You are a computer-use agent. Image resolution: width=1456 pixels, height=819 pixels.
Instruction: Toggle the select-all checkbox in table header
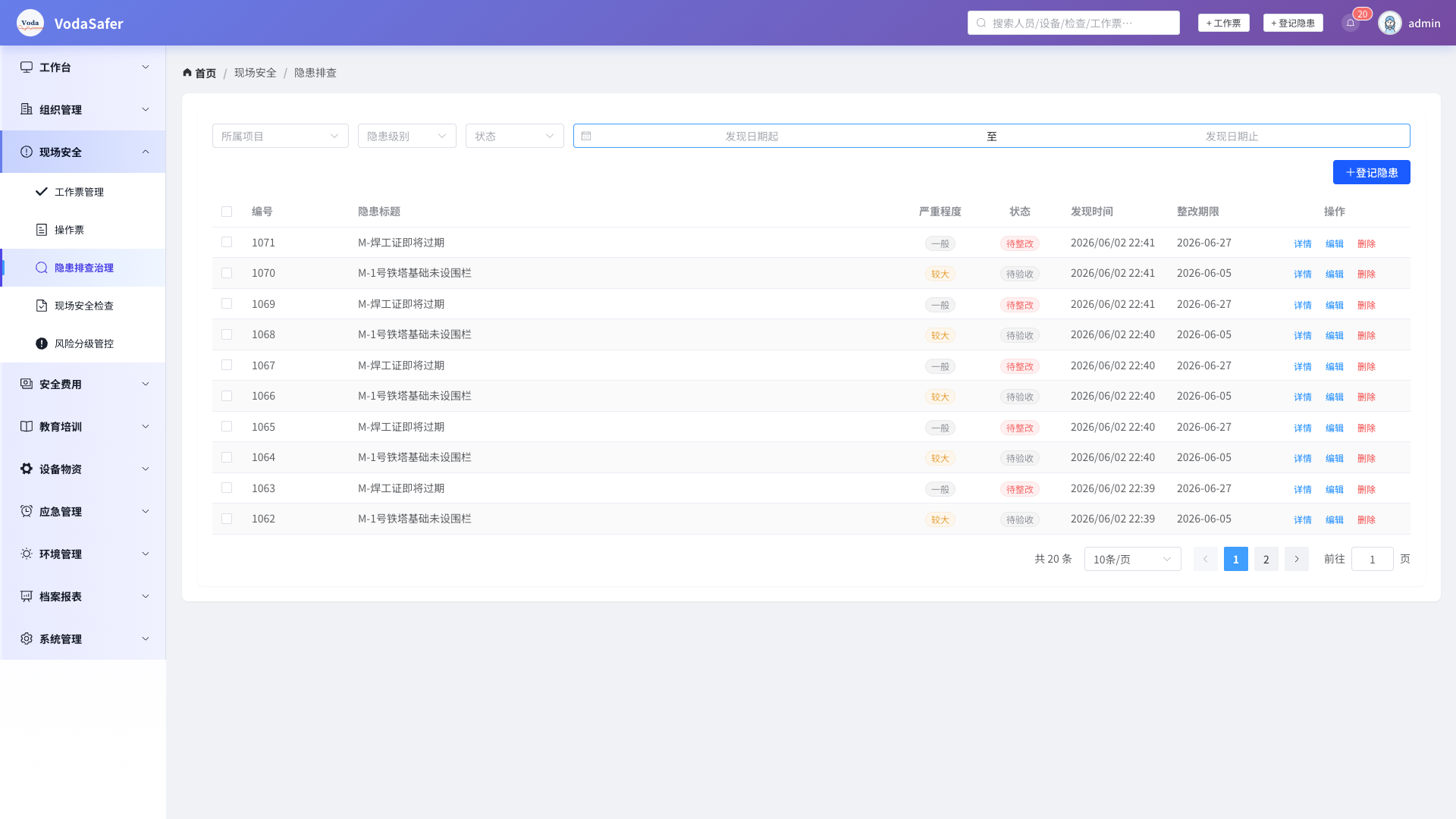coord(227,212)
